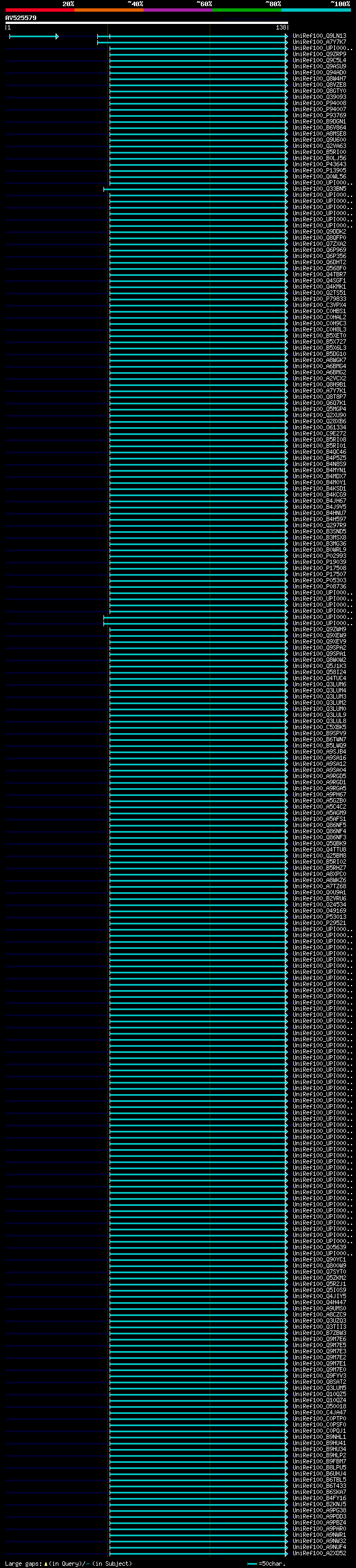Select hit label UniRef100_A9PAR0

tap(319, 1529)
